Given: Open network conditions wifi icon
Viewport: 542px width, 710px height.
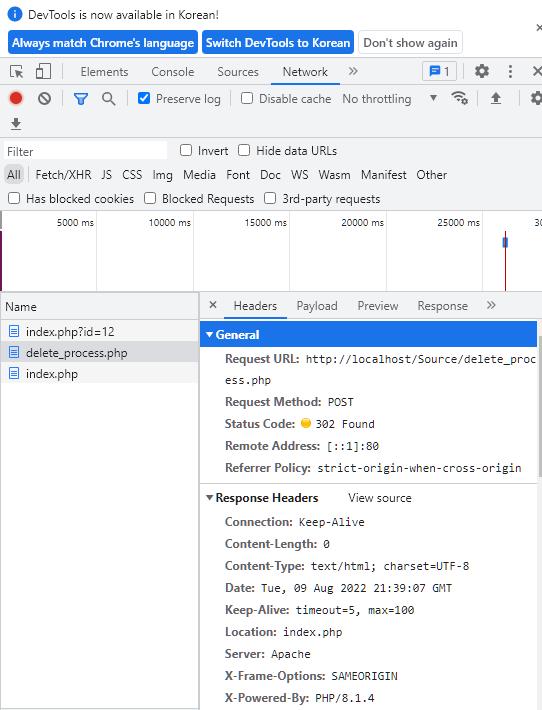Looking at the screenshot, I should coord(459,98).
